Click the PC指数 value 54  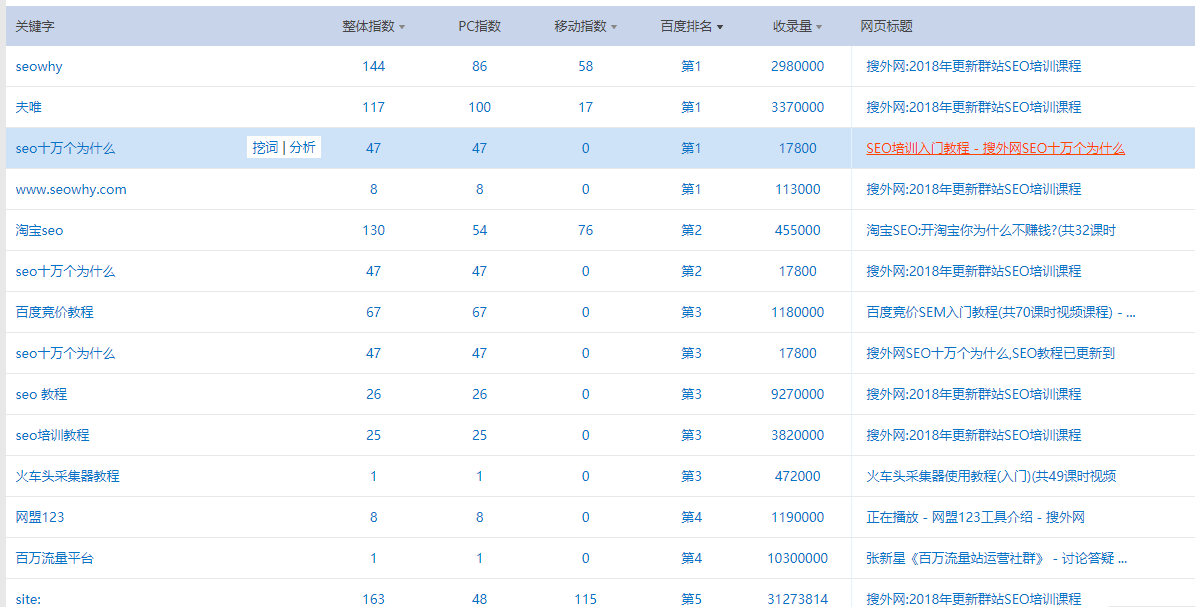click(479, 230)
